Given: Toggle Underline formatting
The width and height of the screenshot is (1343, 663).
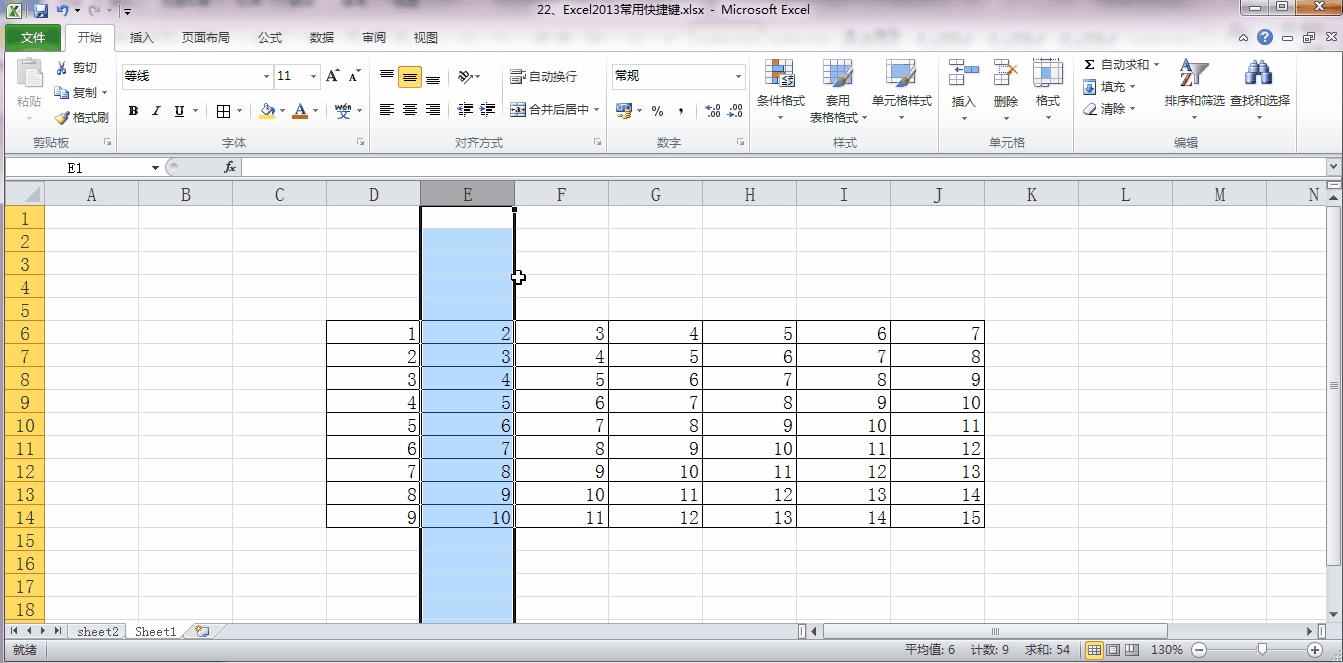Looking at the screenshot, I should pyautogui.click(x=179, y=111).
